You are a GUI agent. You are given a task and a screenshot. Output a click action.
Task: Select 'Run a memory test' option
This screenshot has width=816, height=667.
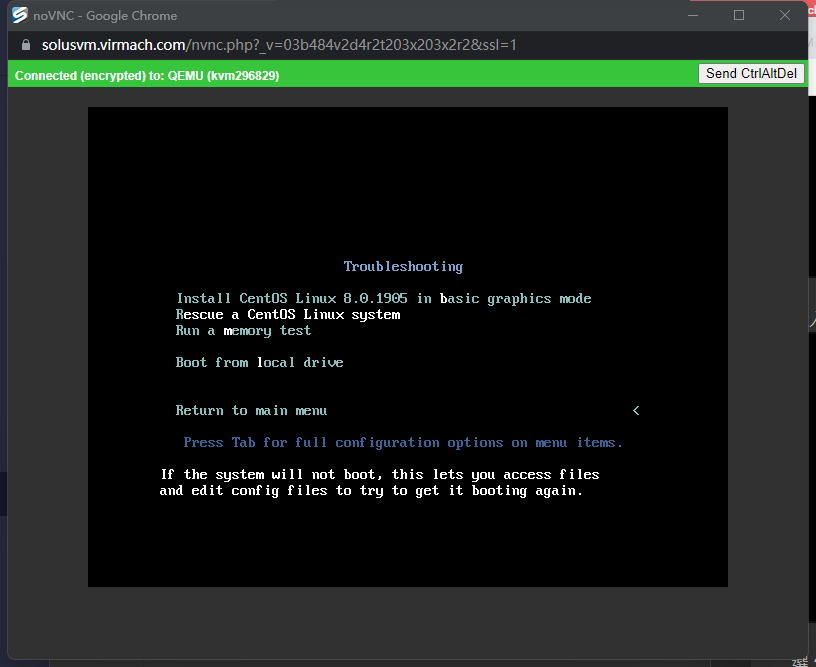pyautogui.click(x=243, y=330)
